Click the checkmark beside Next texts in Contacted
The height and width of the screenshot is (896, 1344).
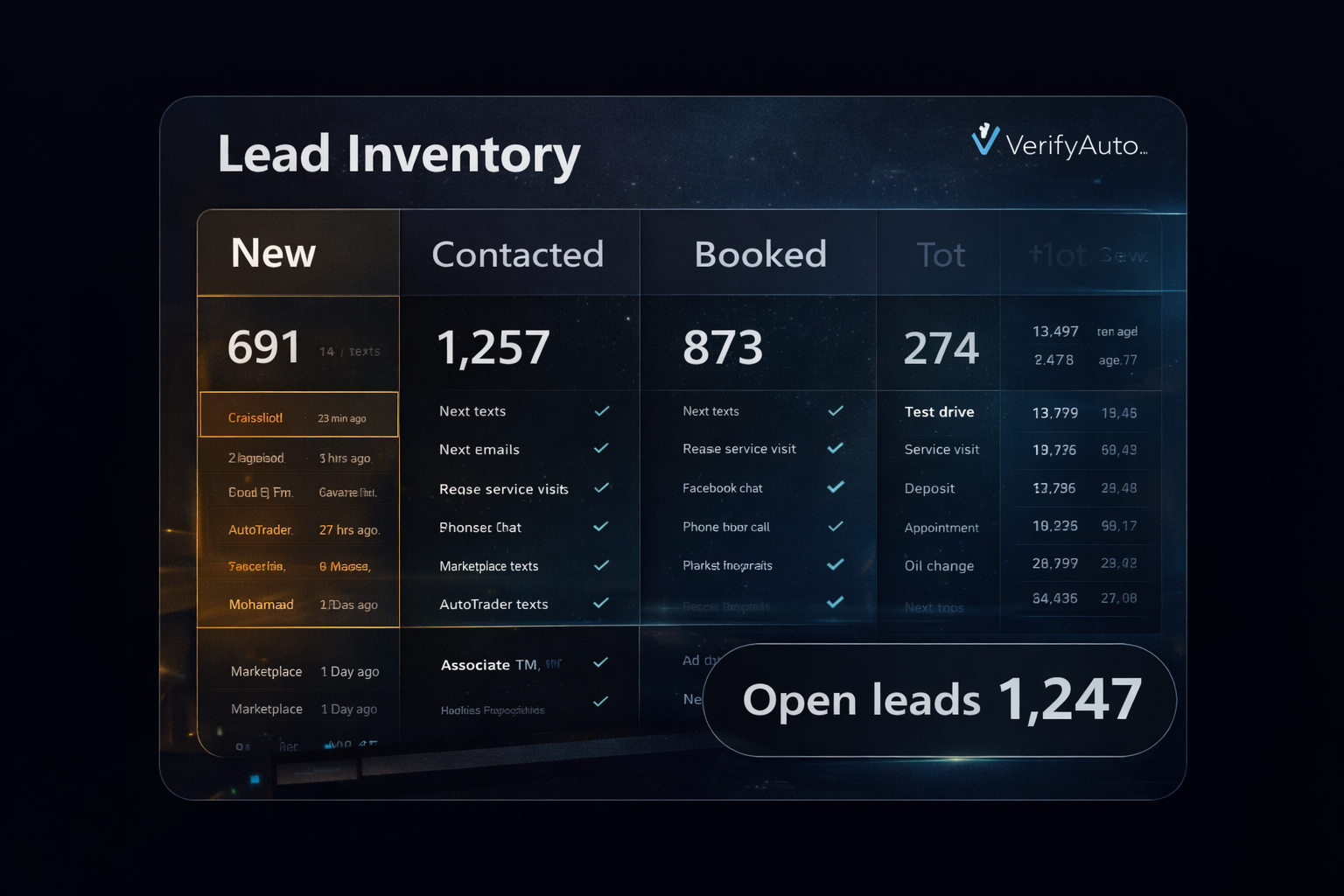[x=601, y=410]
